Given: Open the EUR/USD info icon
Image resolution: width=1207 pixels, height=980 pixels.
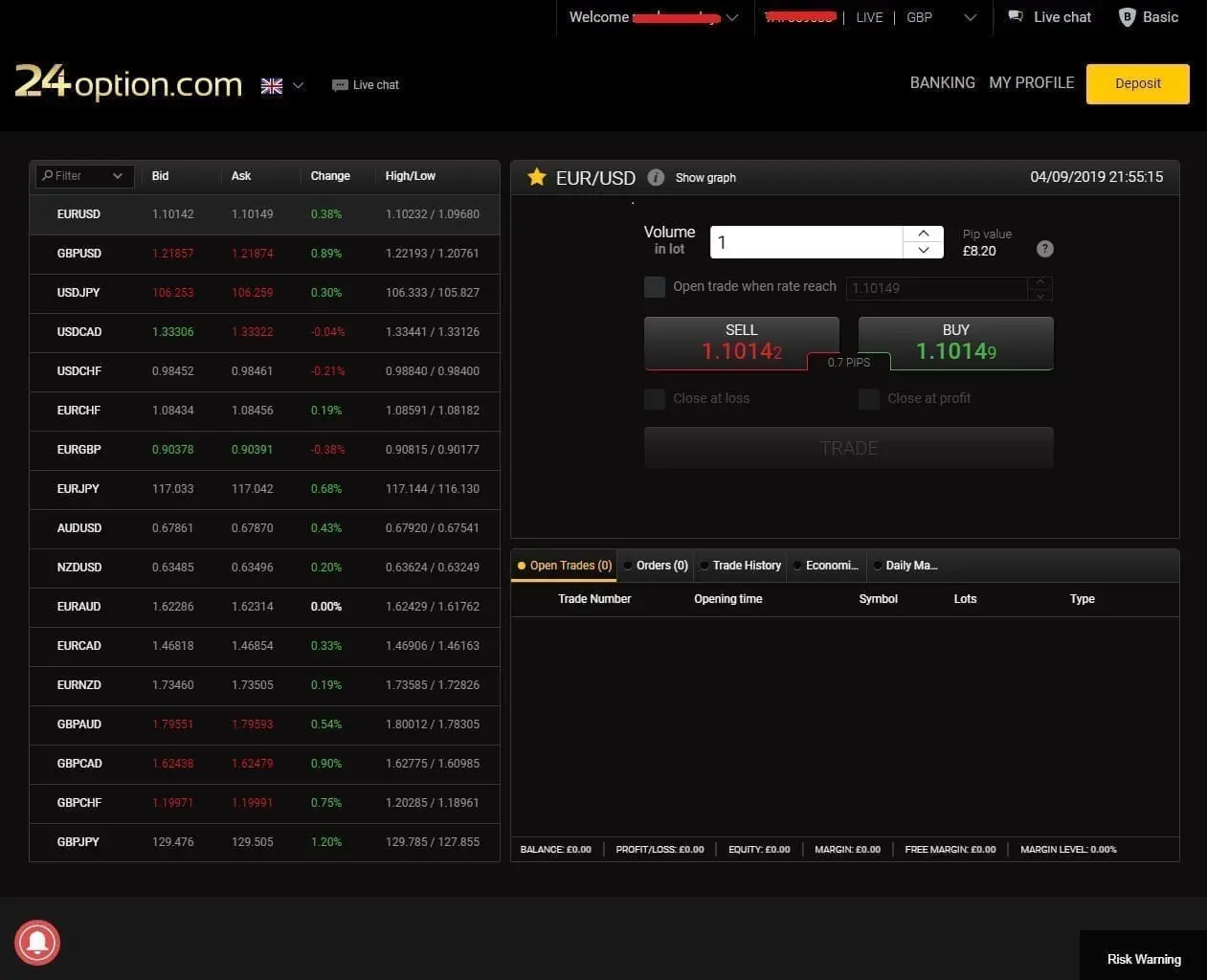Looking at the screenshot, I should coord(656,177).
